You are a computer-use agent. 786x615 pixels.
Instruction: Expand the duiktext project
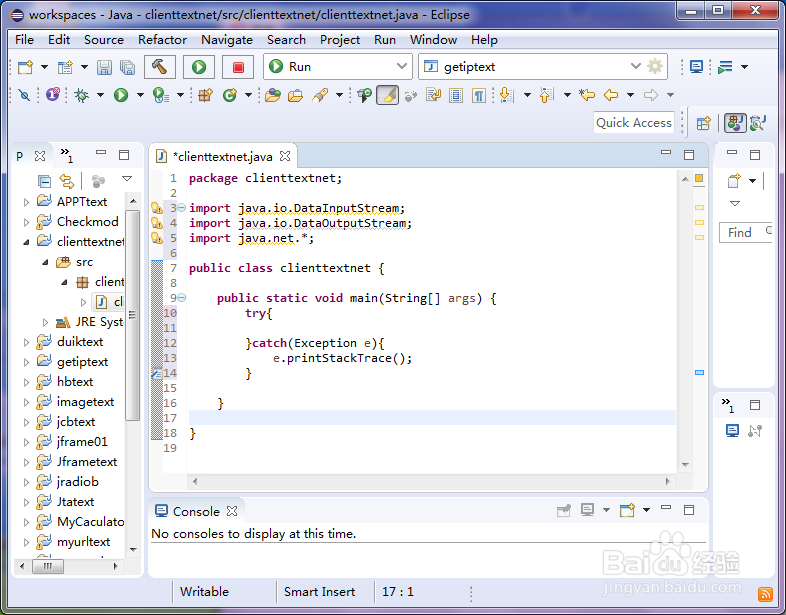26,342
